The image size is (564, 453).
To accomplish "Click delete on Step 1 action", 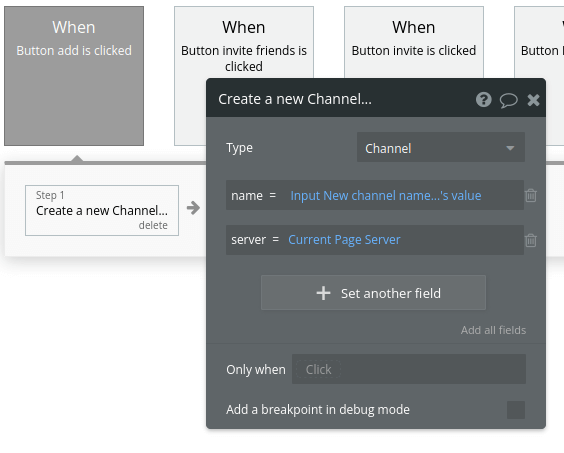I will [153, 225].
